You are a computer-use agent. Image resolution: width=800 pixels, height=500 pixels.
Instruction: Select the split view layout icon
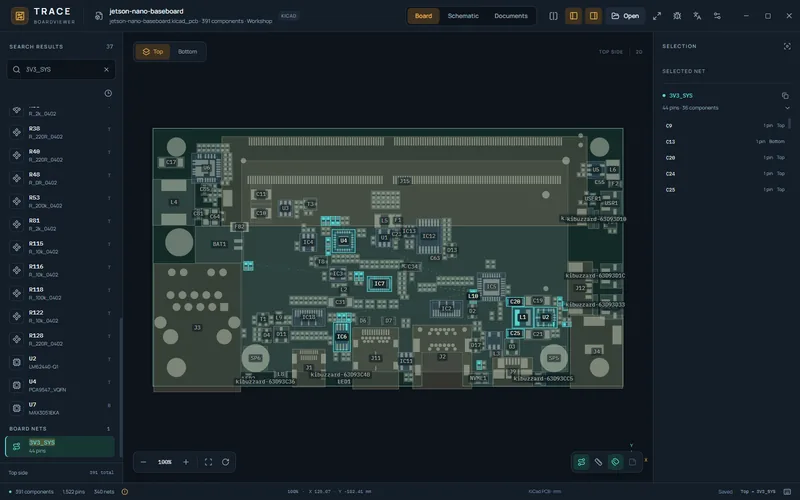click(x=553, y=16)
